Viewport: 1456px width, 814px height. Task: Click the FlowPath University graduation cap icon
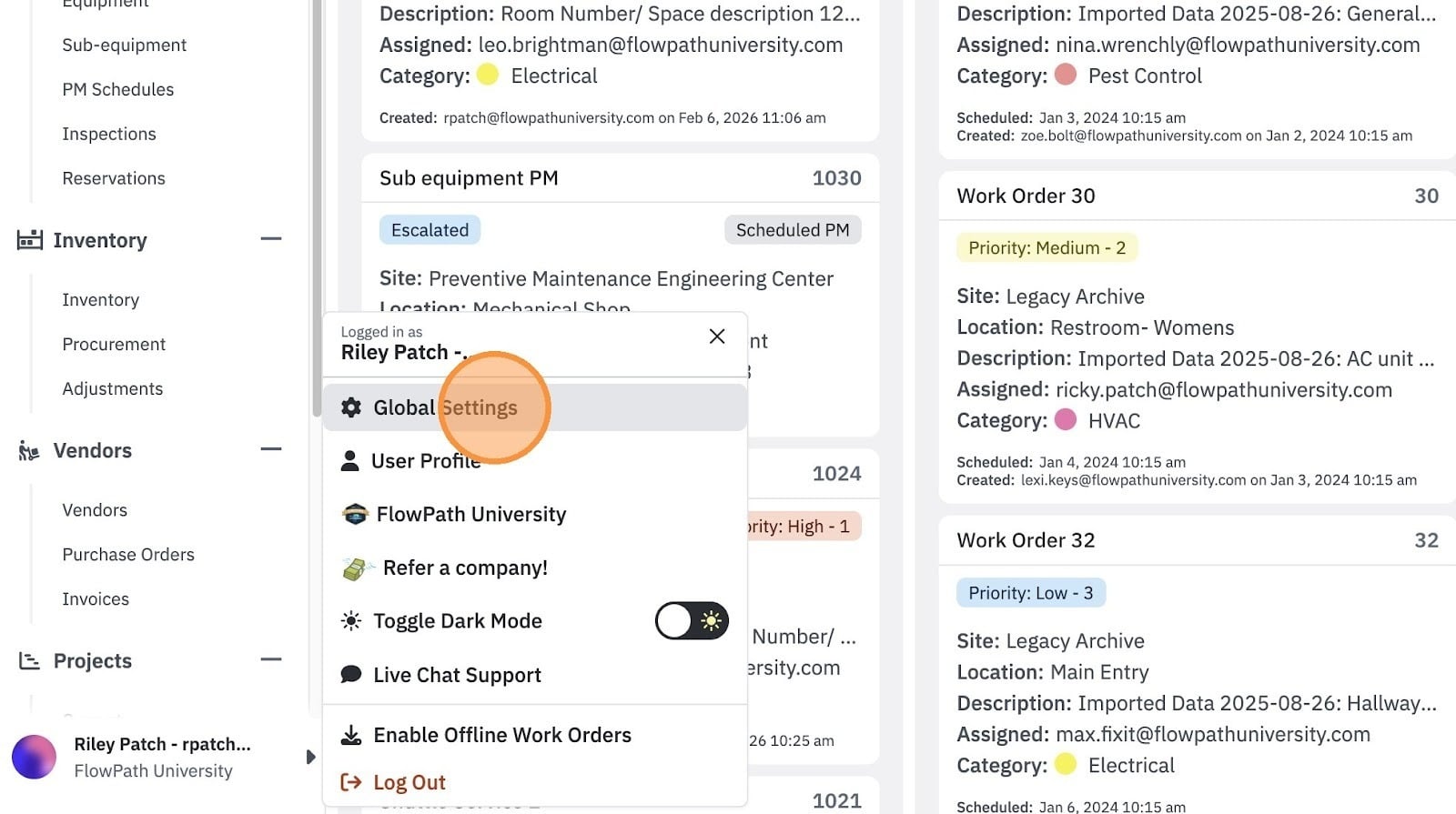click(355, 515)
